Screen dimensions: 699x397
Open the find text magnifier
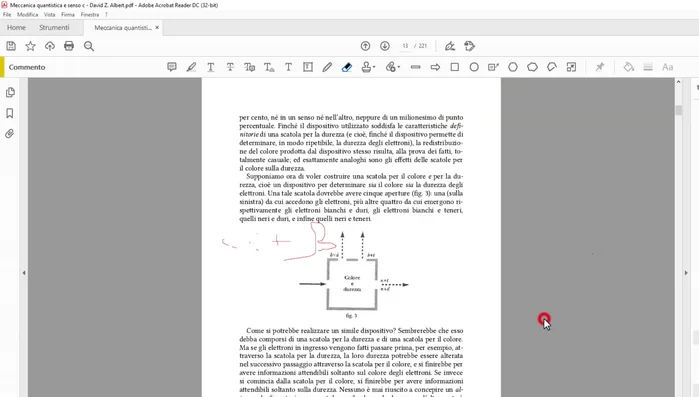(x=89, y=46)
